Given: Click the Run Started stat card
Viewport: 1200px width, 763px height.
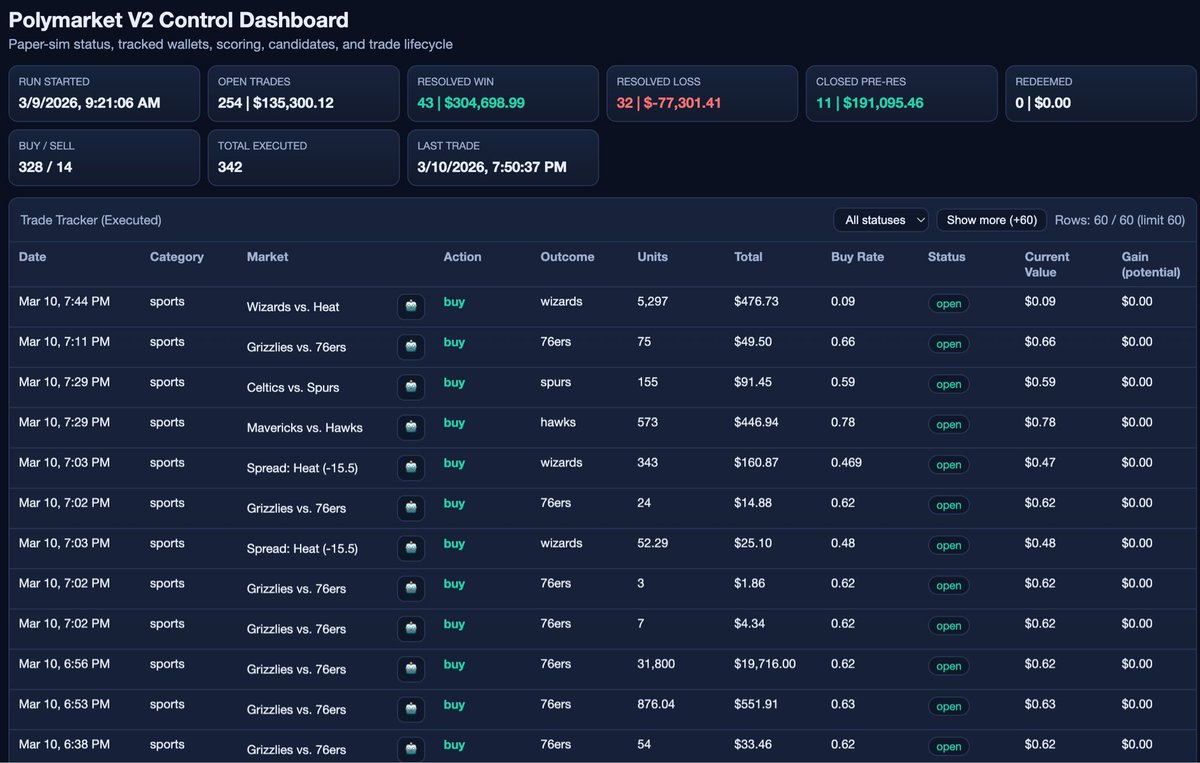Looking at the screenshot, I should (x=104, y=94).
